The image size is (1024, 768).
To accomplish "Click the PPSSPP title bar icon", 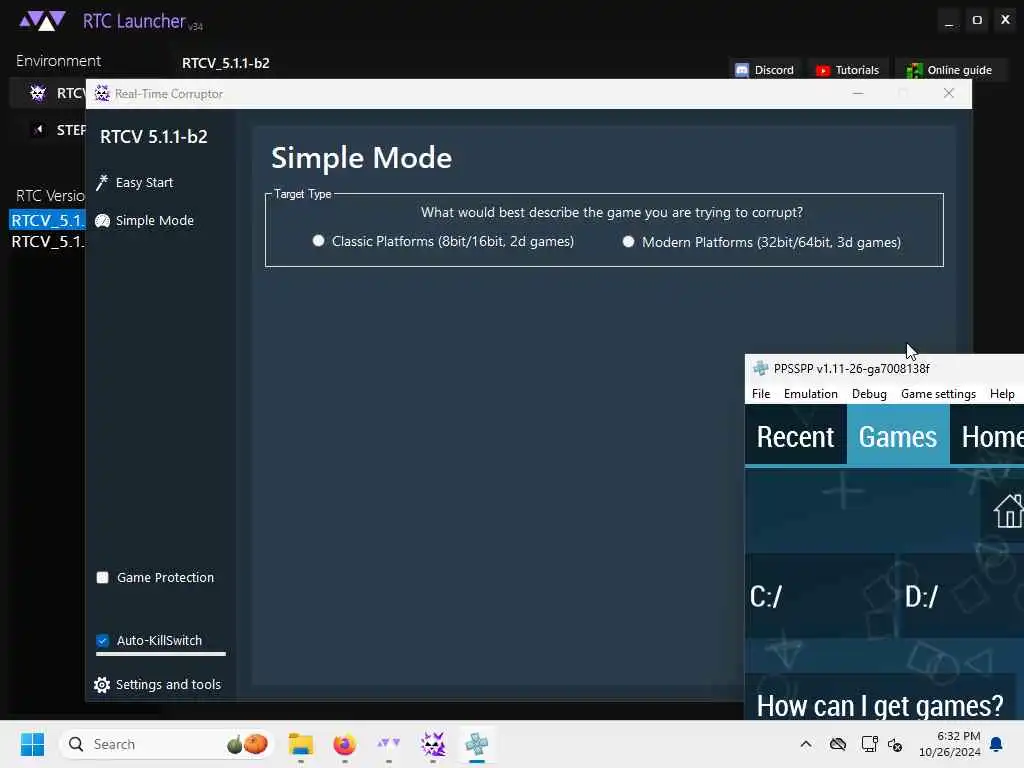I will pyautogui.click(x=760, y=368).
